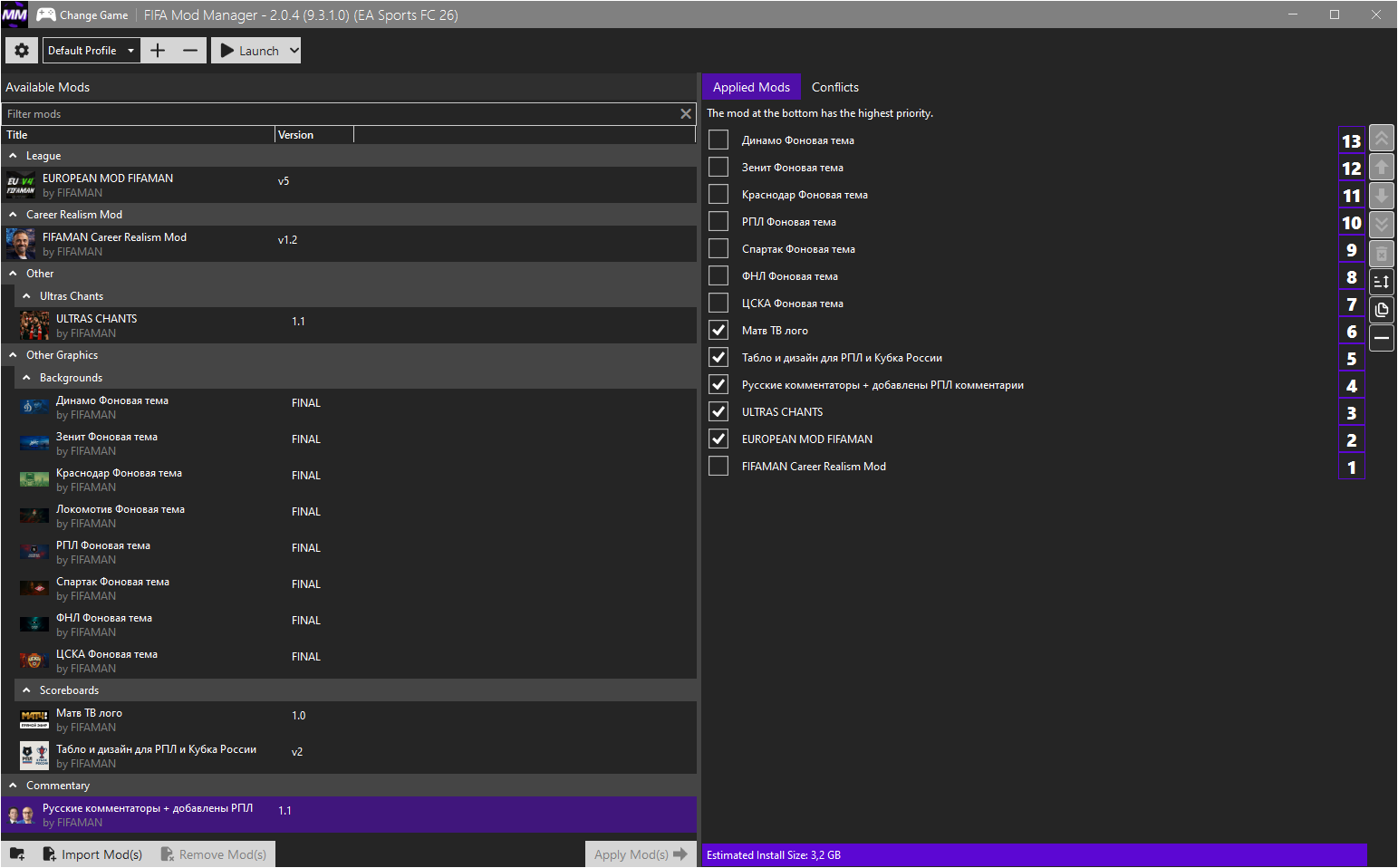
Task: Click the sort applied mods icon
Action: [x=1381, y=282]
